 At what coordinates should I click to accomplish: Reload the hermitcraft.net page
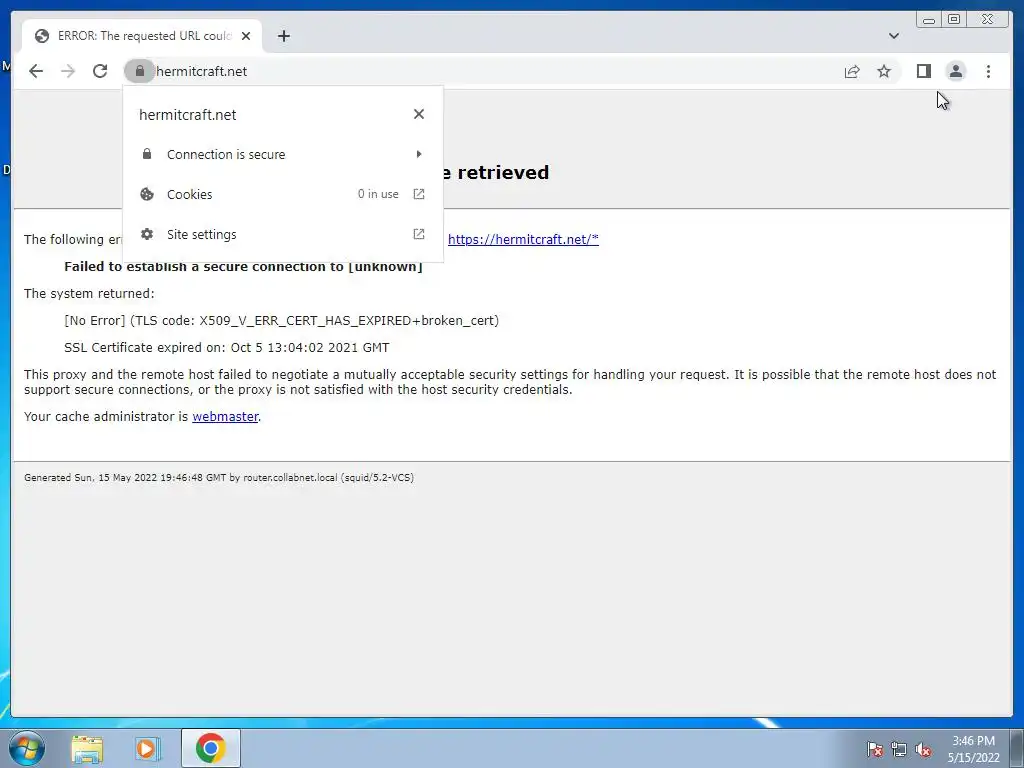tap(100, 71)
